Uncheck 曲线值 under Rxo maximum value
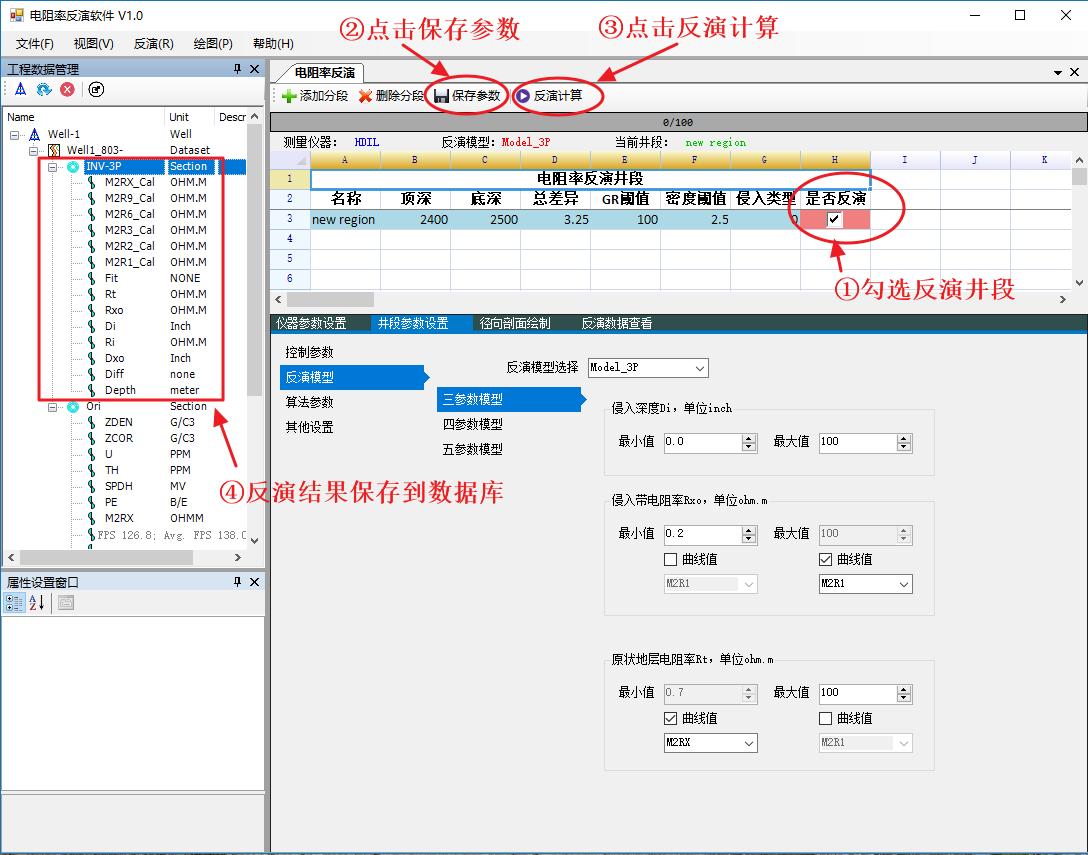Image resolution: width=1088 pixels, height=855 pixels. [x=826, y=559]
